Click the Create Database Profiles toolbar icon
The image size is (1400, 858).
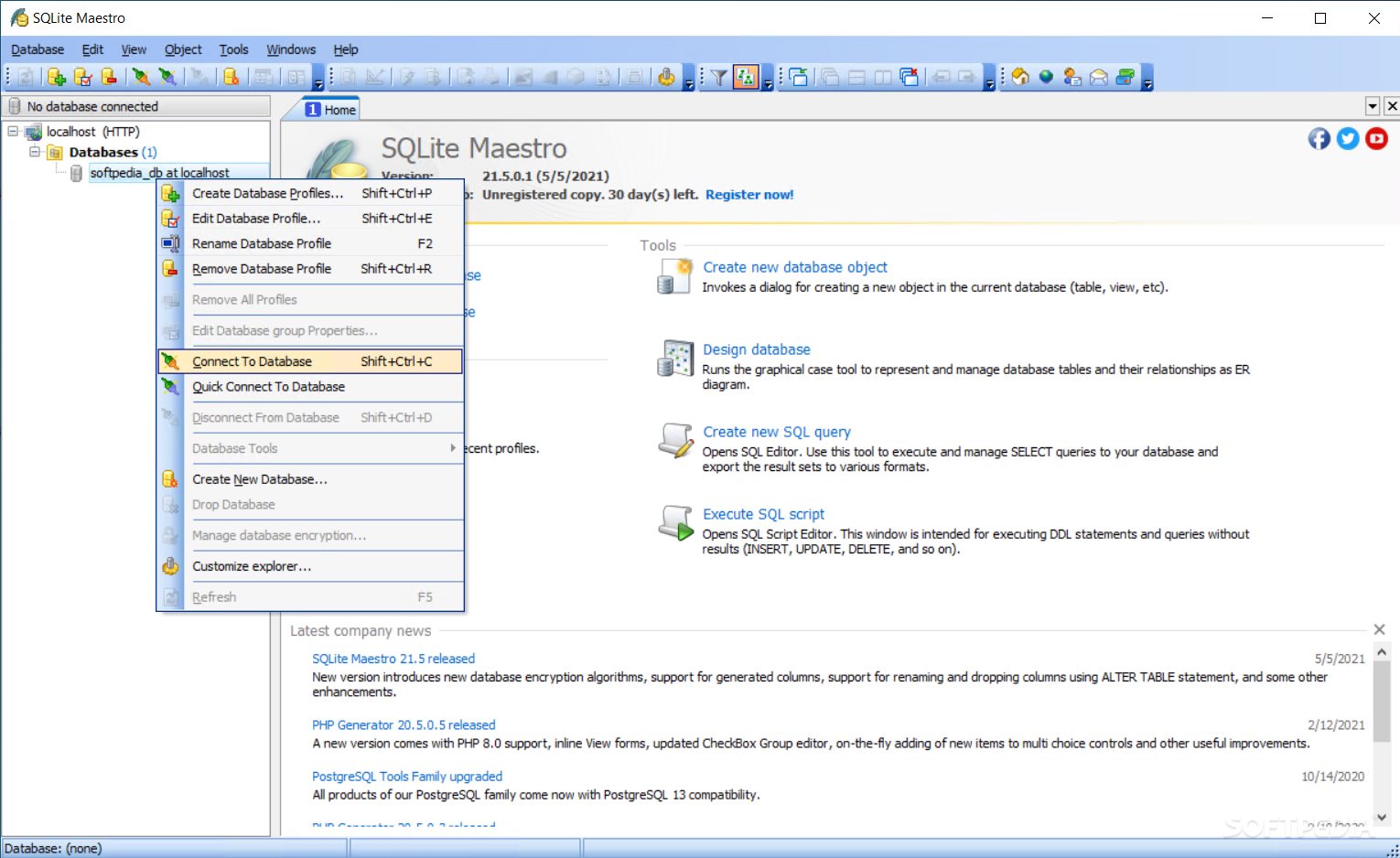56,78
